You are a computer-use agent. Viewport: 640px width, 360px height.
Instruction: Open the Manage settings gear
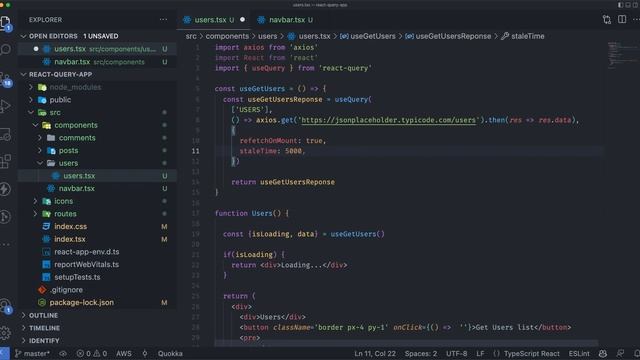(x=6, y=333)
